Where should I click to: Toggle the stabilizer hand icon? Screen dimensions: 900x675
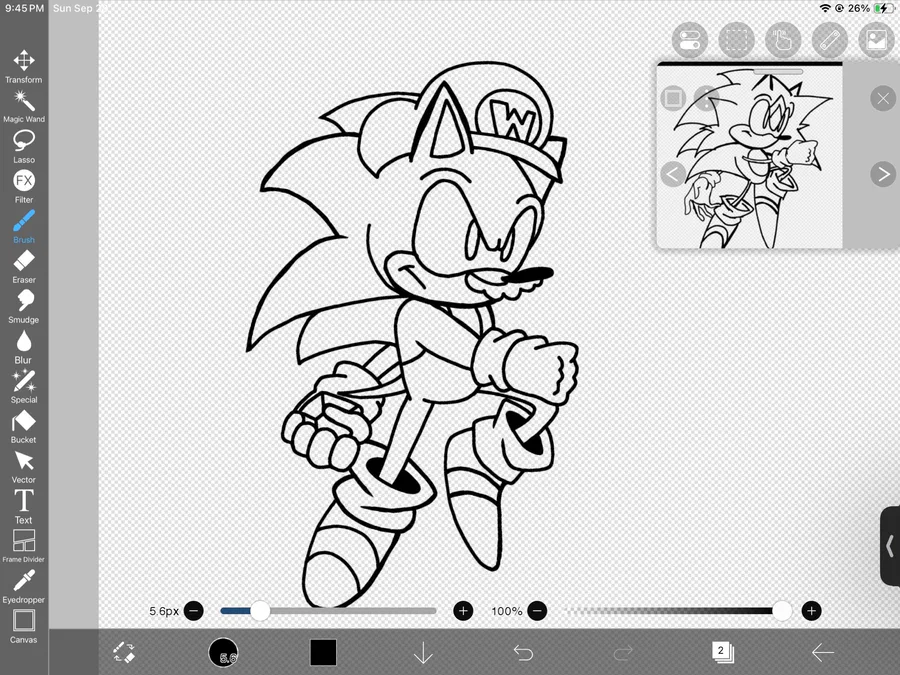coord(783,40)
